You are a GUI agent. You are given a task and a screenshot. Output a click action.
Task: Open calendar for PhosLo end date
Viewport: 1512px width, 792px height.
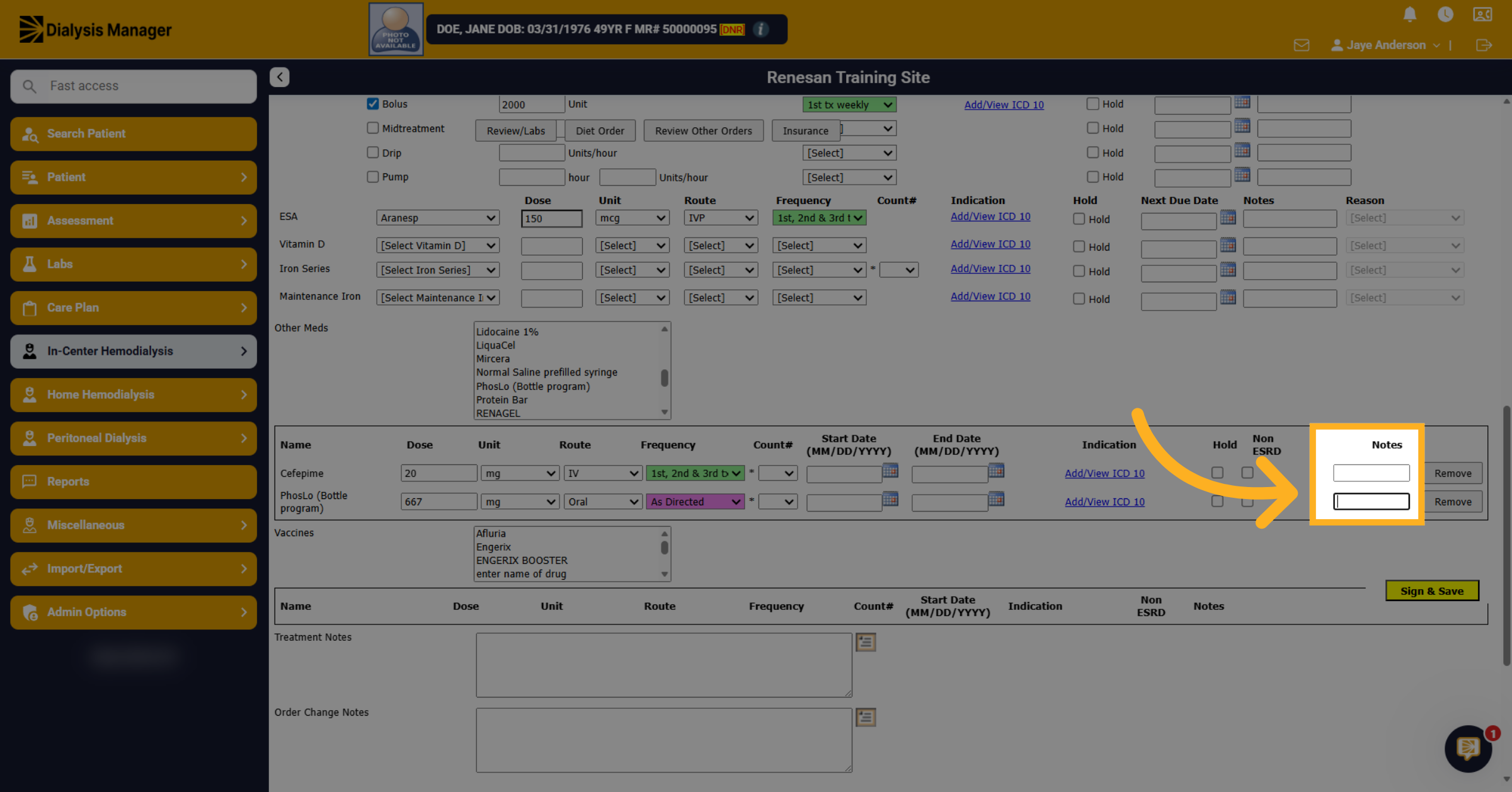coord(996,499)
